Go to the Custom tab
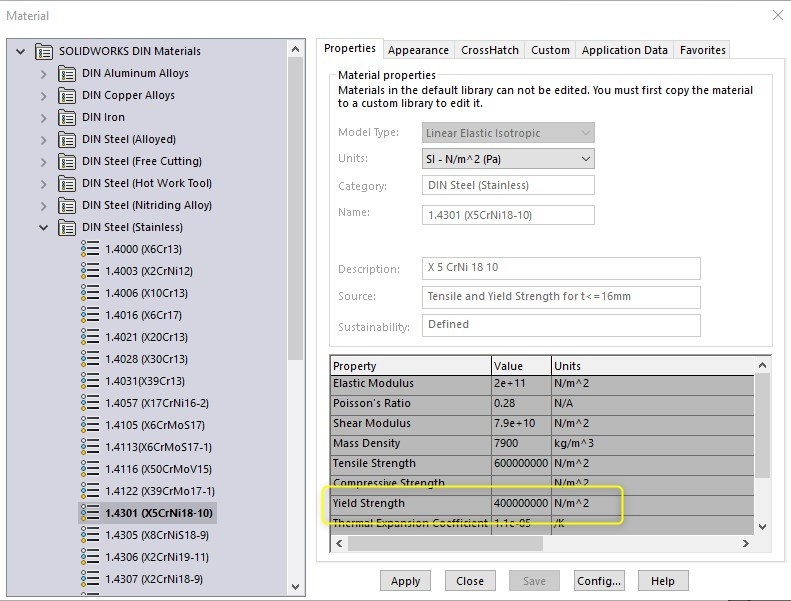The width and height of the screenshot is (791, 601). point(550,50)
